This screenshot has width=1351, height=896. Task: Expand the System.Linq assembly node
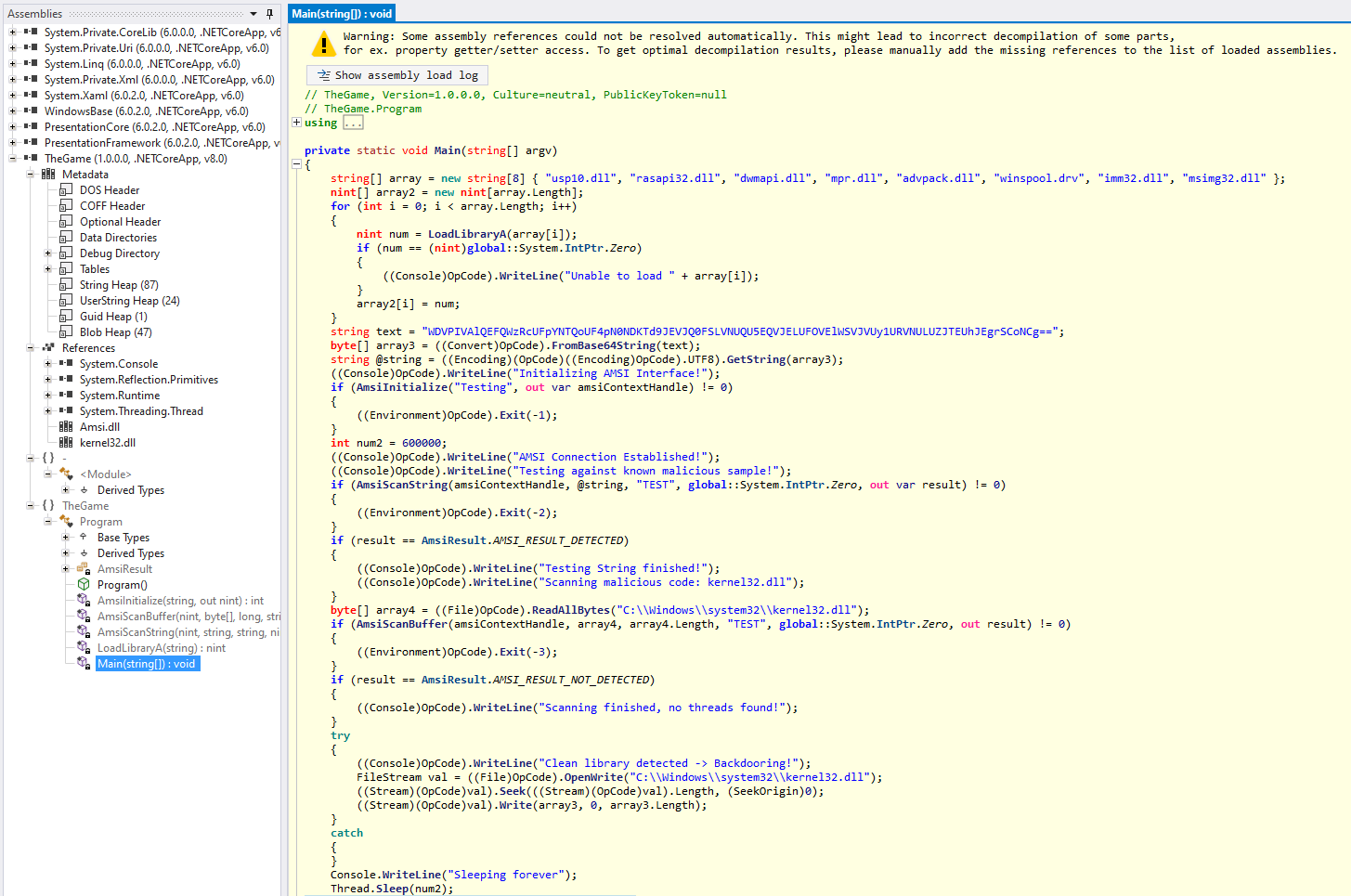point(13,63)
